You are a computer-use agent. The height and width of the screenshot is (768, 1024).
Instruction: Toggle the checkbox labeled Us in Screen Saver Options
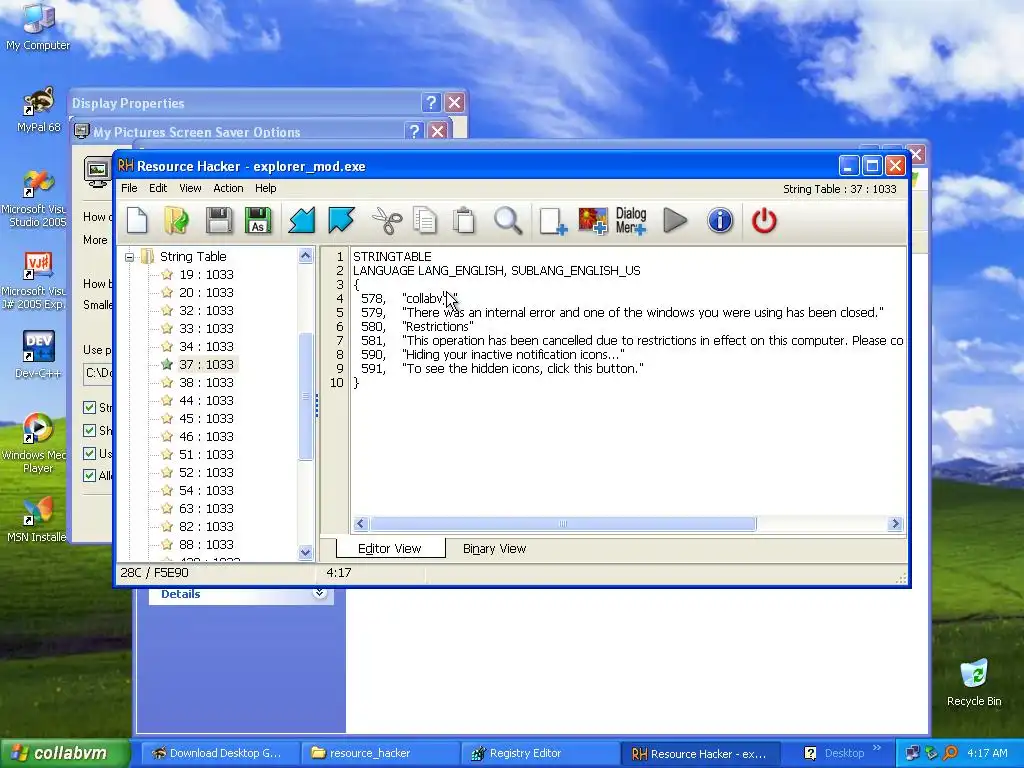pos(90,453)
